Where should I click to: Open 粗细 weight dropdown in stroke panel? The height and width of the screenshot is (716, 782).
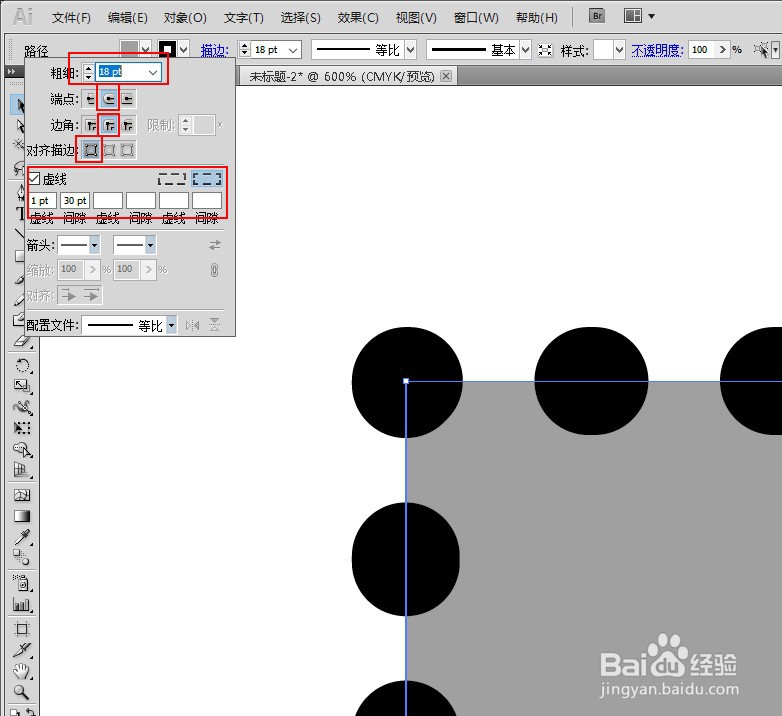pyautogui.click(x=153, y=73)
